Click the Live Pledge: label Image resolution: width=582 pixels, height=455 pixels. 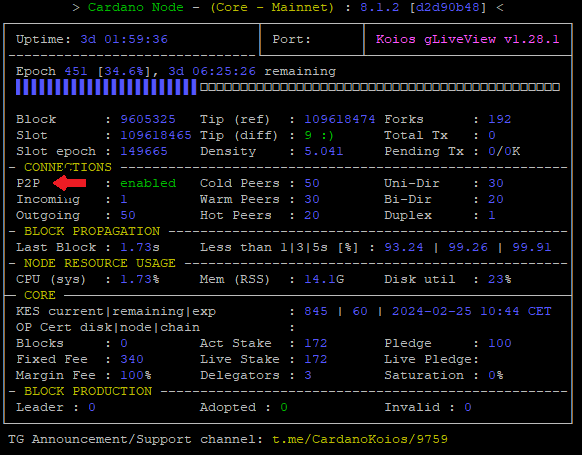tap(432, 359)
